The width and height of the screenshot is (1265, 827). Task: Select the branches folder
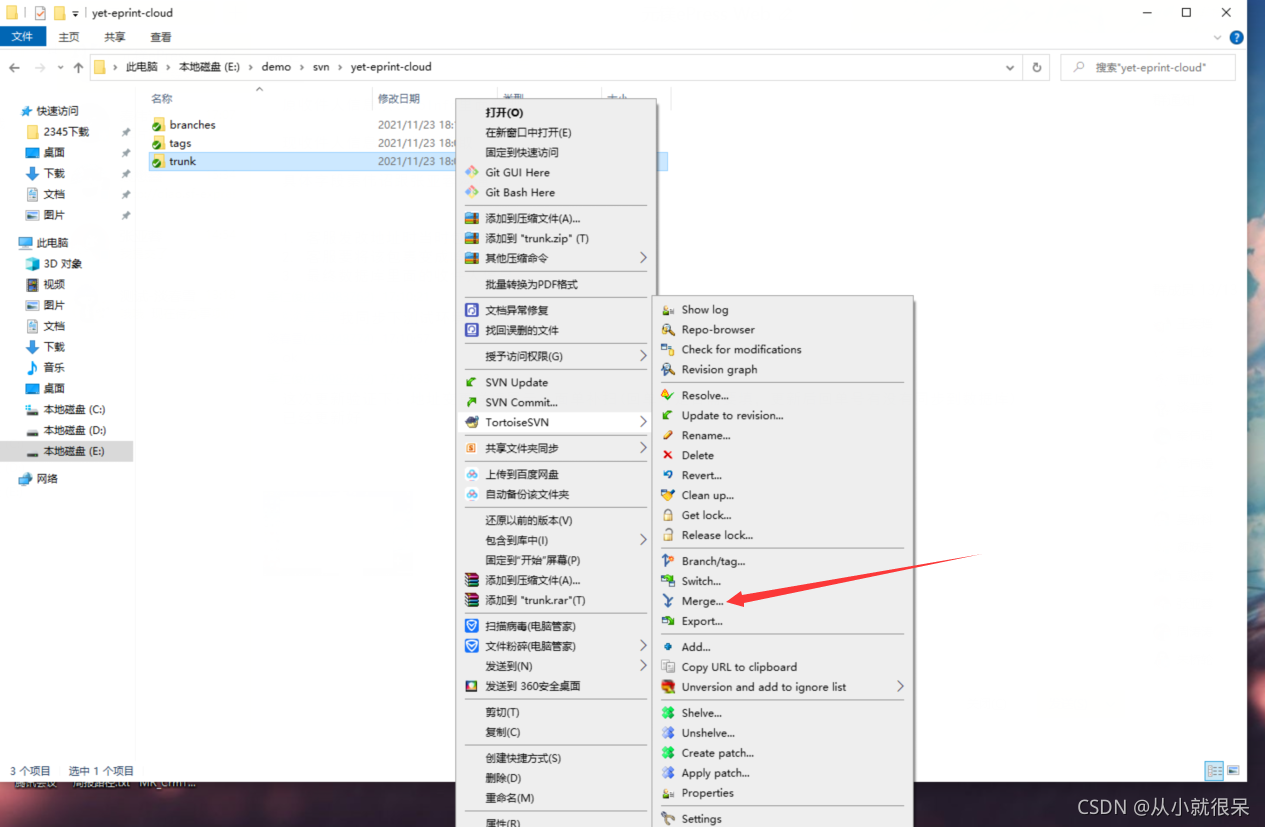pyautogui.click(x=192, y=125)
